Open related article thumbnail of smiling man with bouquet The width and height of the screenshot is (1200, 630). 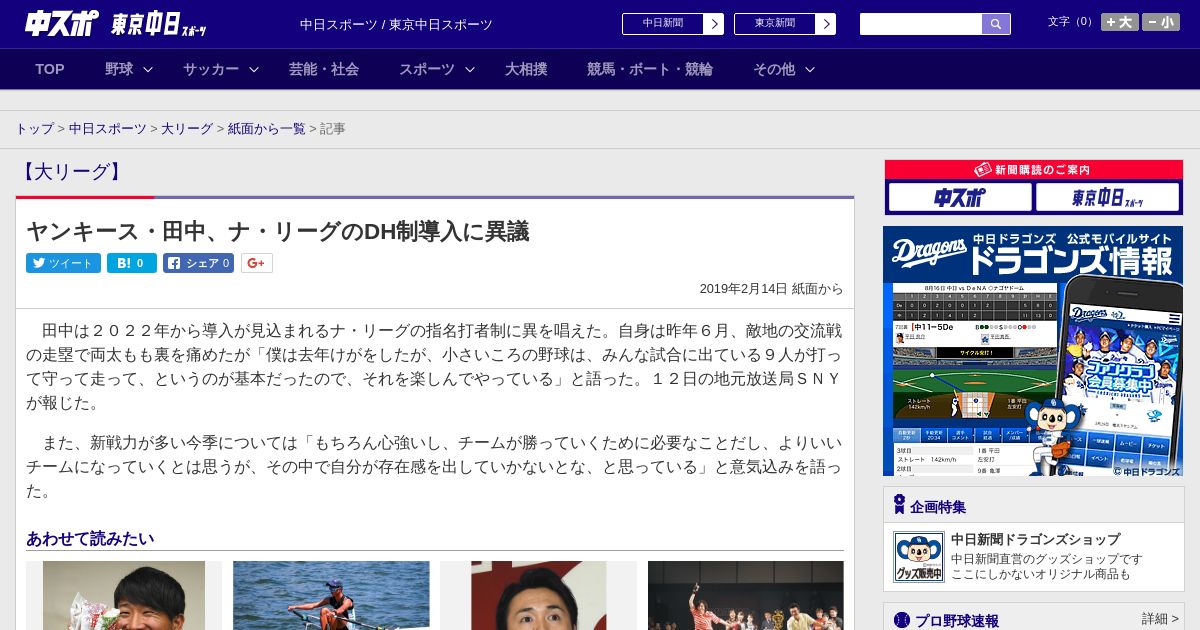[x=124, y=595]
